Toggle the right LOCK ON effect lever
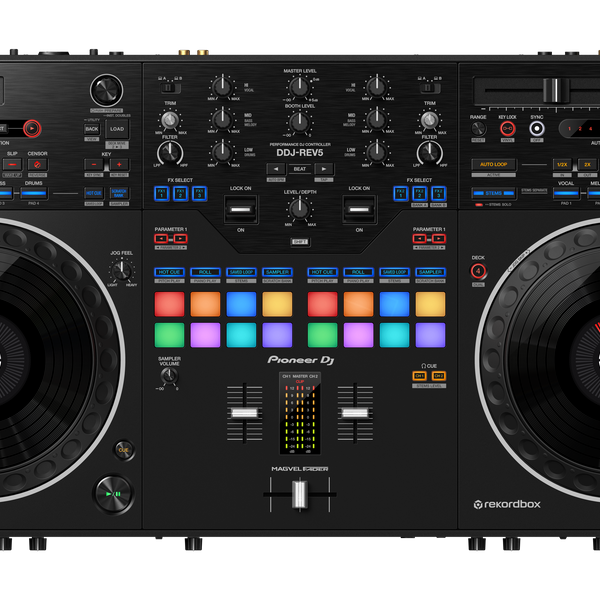600x600 pixels. [x=359, y=209]
